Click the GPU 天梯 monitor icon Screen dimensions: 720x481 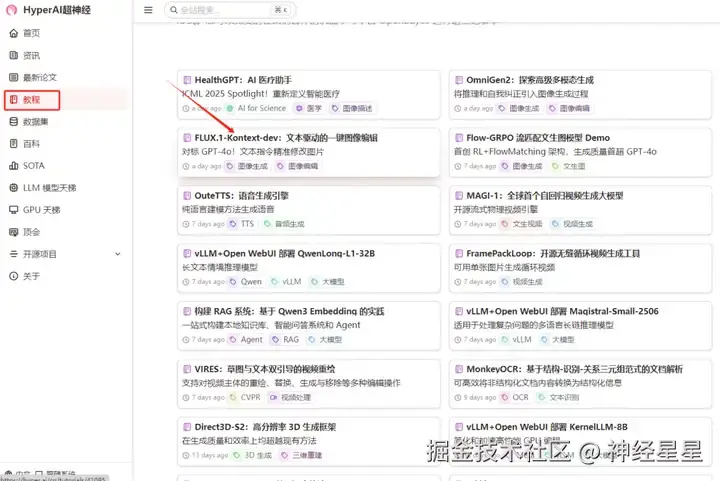(14, 210)
